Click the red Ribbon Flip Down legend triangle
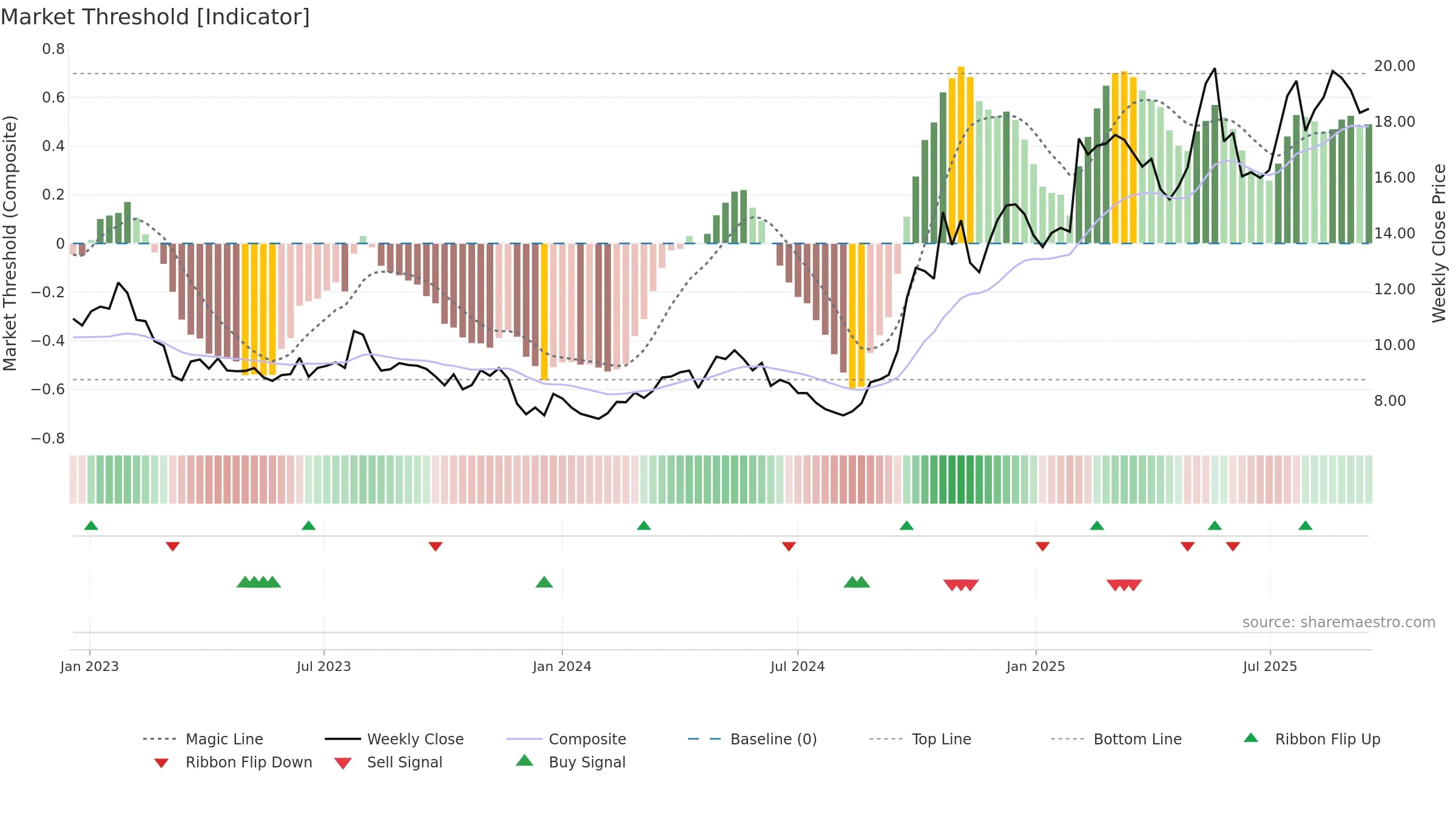The height and width of the screenshot is (819, 1456). click(161, 763)
